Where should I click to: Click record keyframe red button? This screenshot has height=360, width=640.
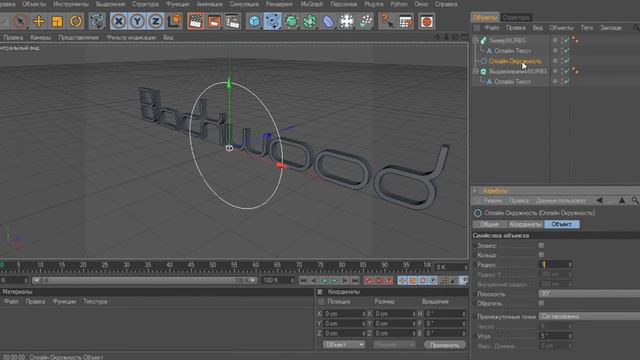pyautogui.click(x=369, y=280)
